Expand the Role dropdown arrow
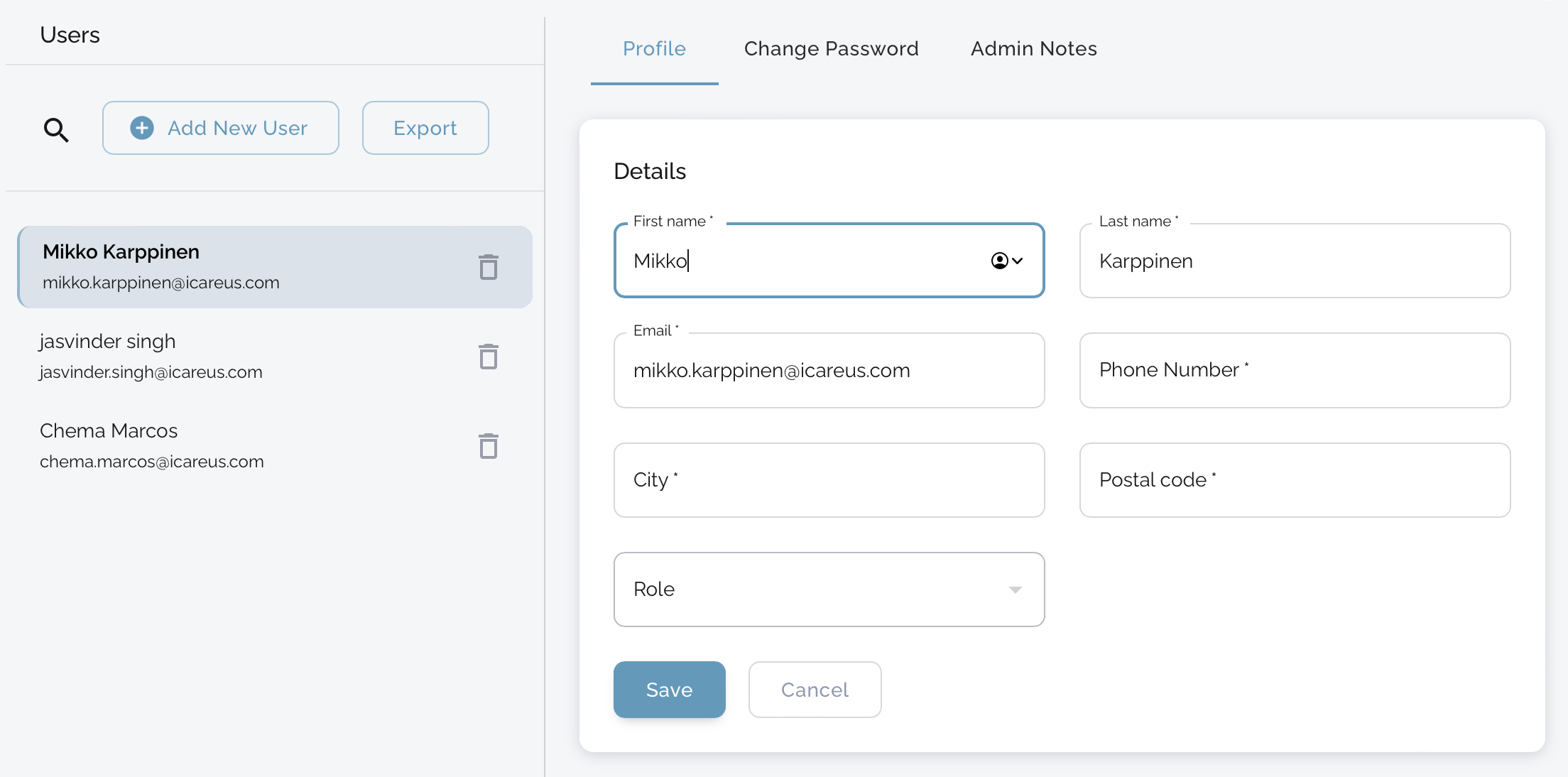The height and width of the screenshot is (777, 1568). tap(1015, 589)
